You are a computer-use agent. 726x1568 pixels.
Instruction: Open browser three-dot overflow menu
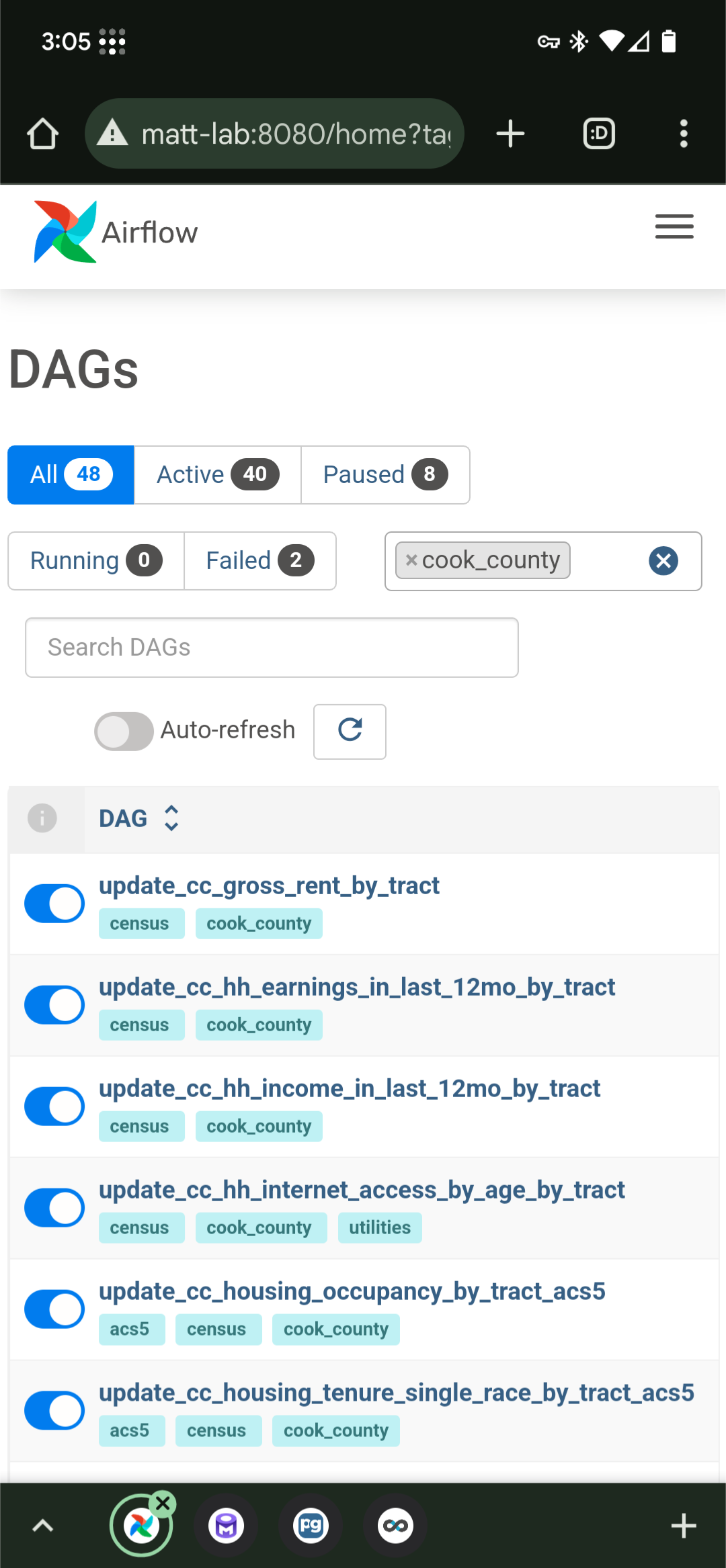684,134
